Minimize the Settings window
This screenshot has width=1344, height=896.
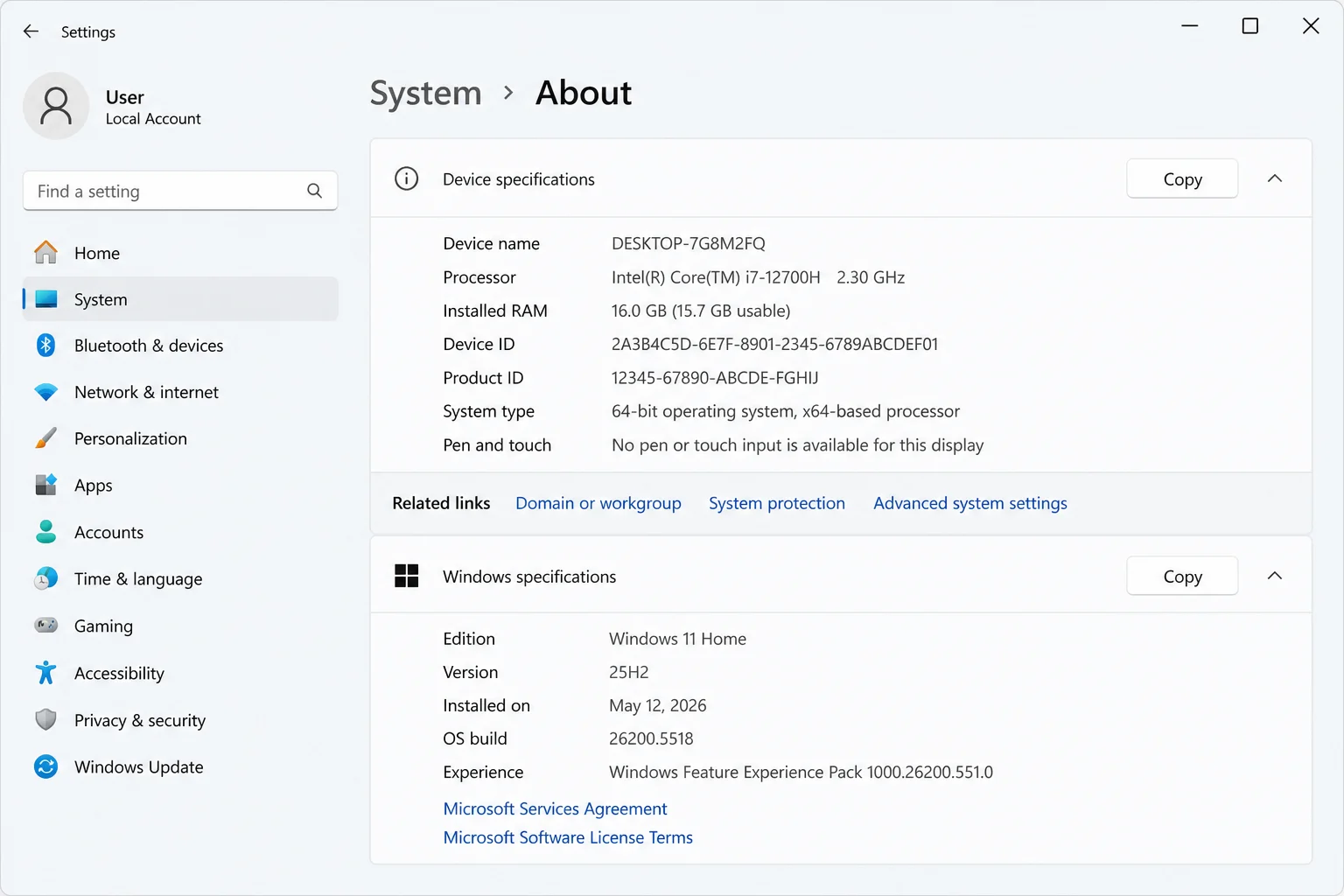(x=1190, y=26)
